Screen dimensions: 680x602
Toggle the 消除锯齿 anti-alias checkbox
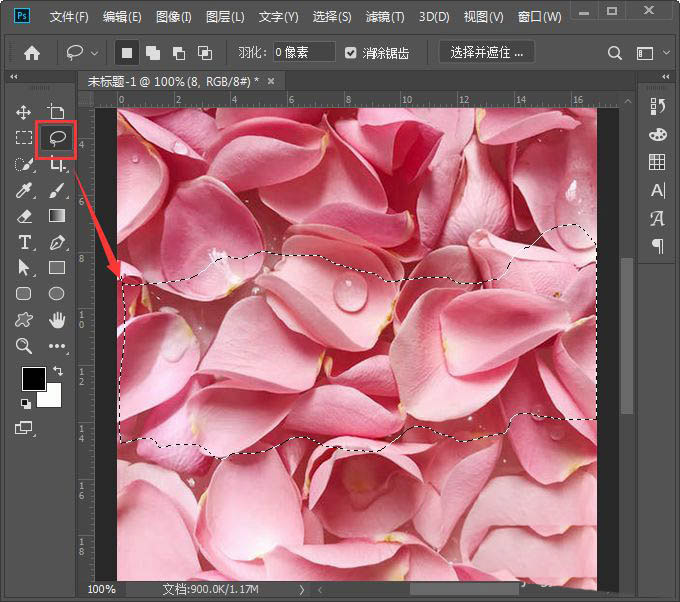350,53
